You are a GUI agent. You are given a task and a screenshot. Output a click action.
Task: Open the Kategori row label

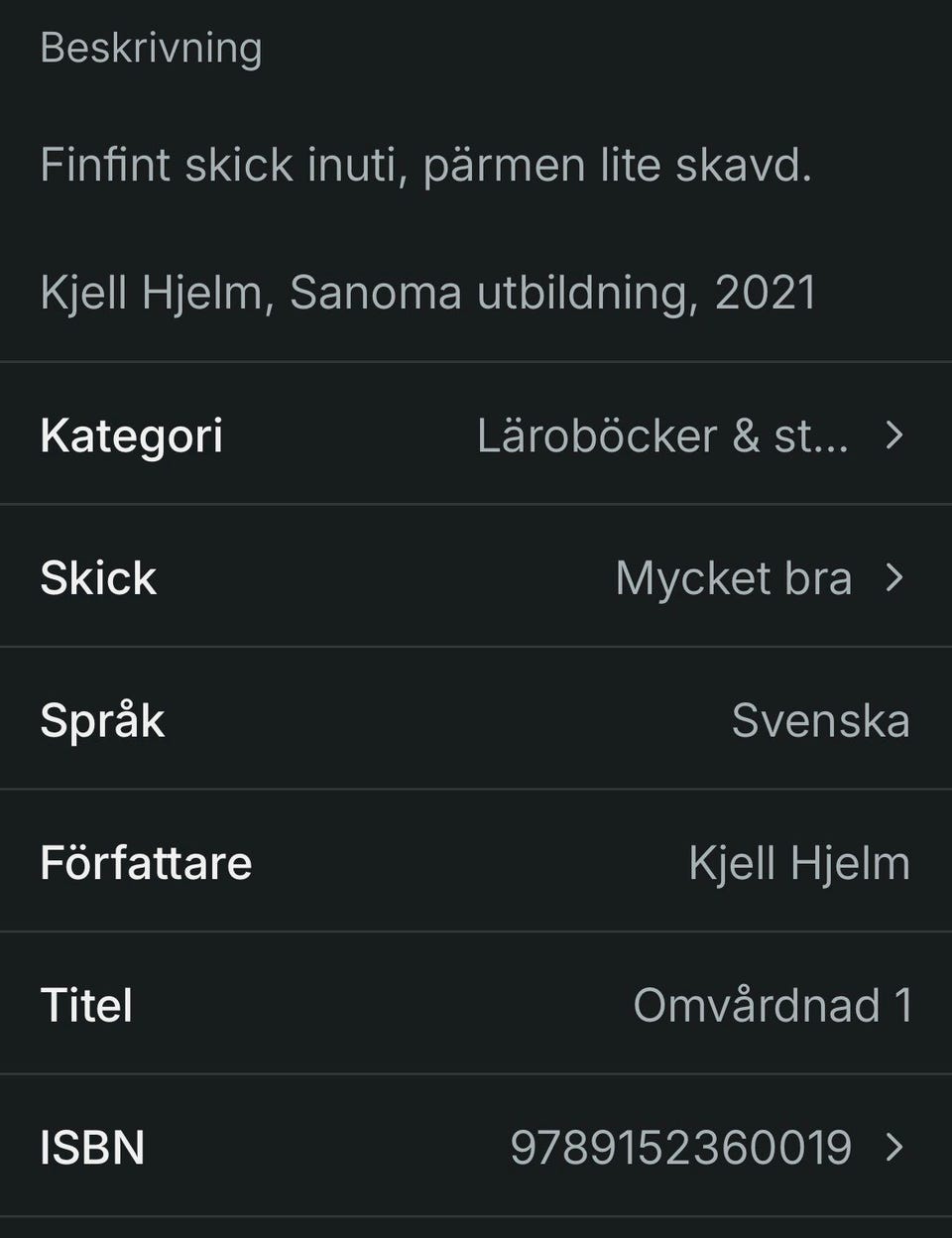pyautogui.click(x=132, y=435)
